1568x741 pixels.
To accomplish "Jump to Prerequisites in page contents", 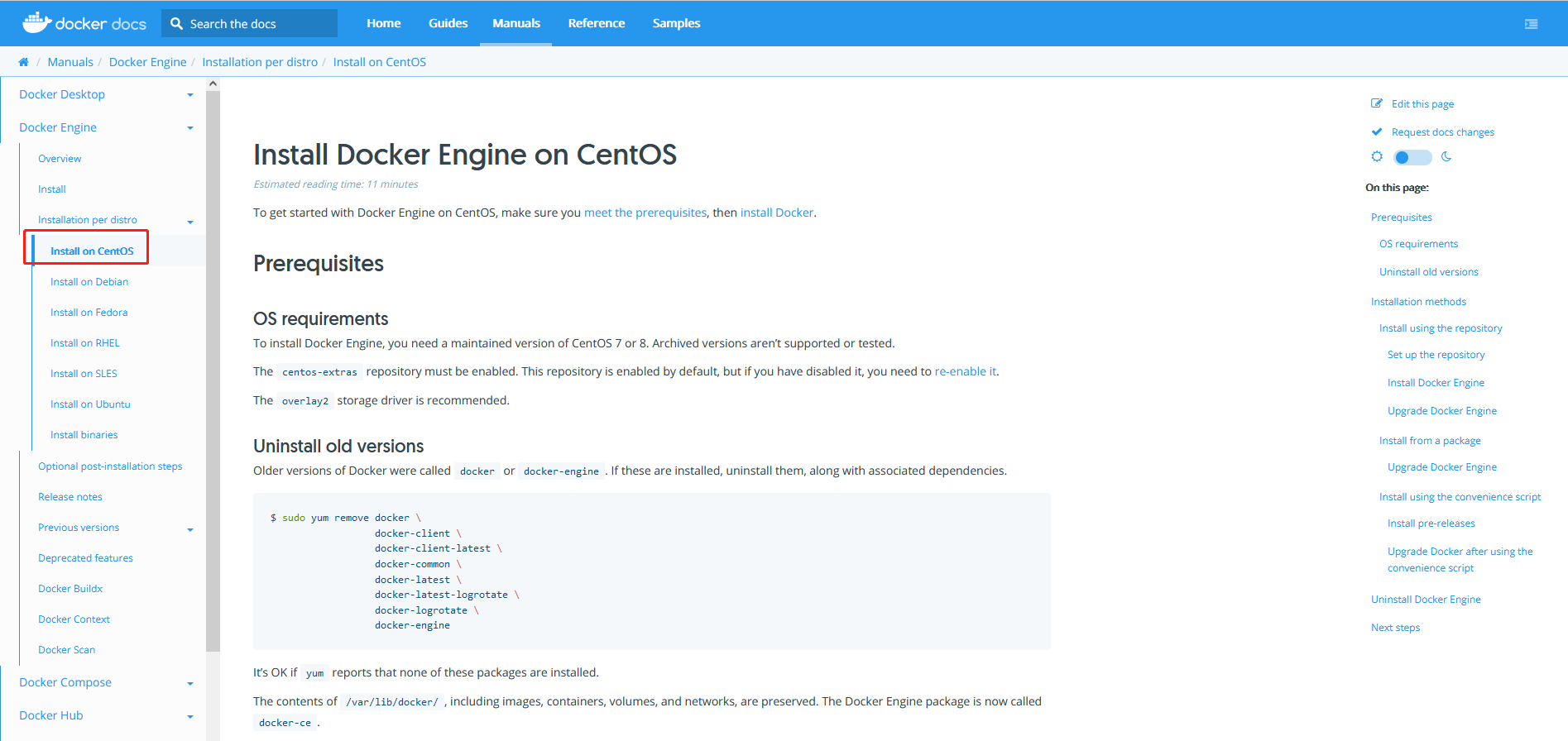I will click(1401, 218).
